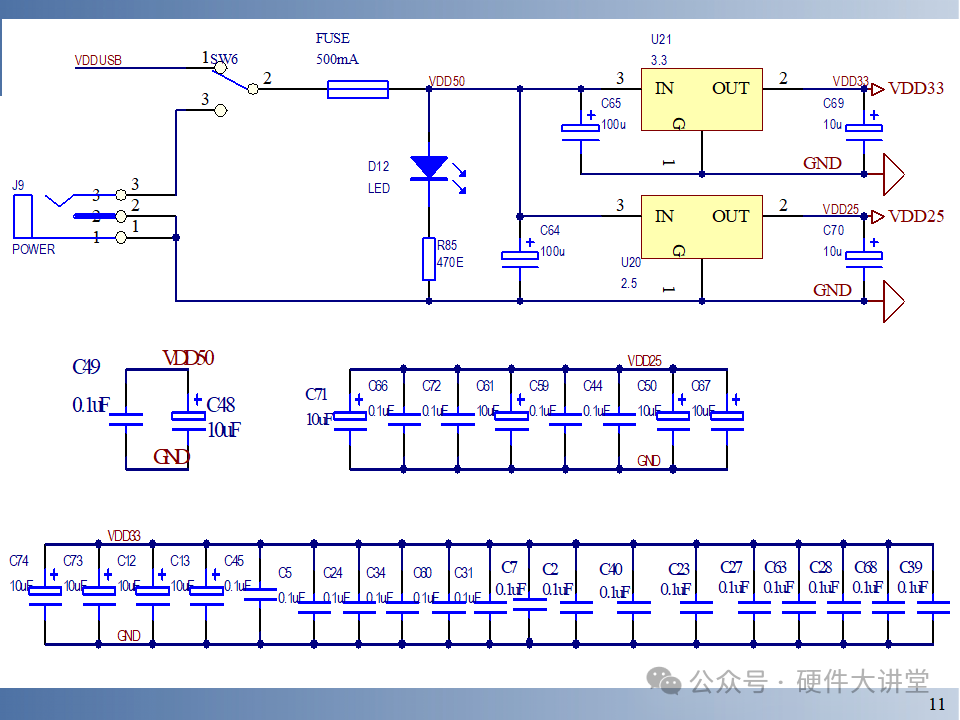The image size is (960, 720).
Task: Click the C12 designator
Action: (127, 561)
